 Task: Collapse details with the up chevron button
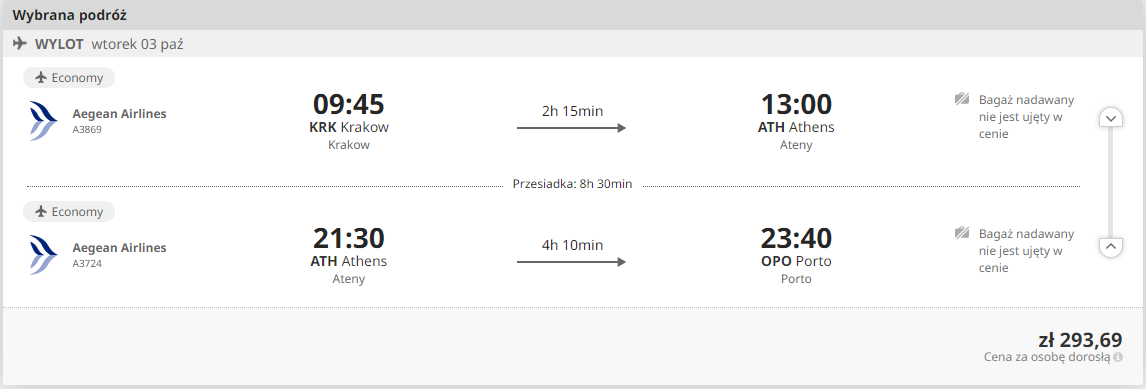(1111, 246)
